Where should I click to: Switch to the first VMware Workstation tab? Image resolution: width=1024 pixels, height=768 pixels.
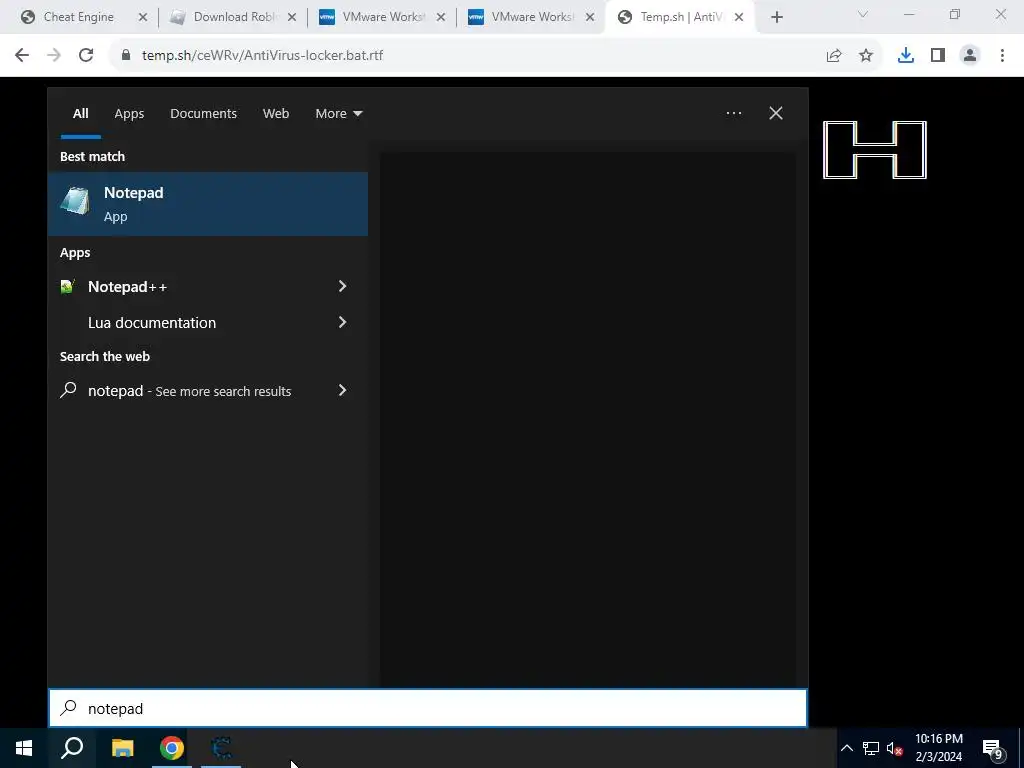pos(383,17)
